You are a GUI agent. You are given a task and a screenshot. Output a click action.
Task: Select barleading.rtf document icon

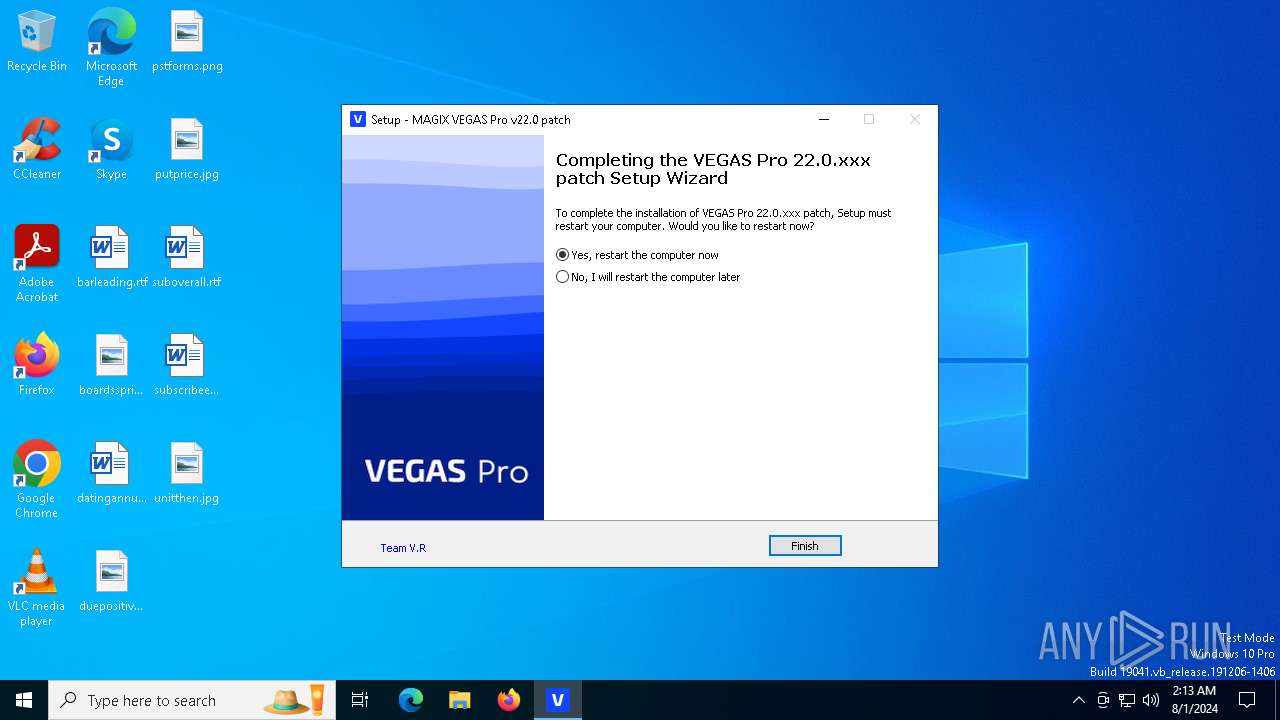[x=111, y=258]
